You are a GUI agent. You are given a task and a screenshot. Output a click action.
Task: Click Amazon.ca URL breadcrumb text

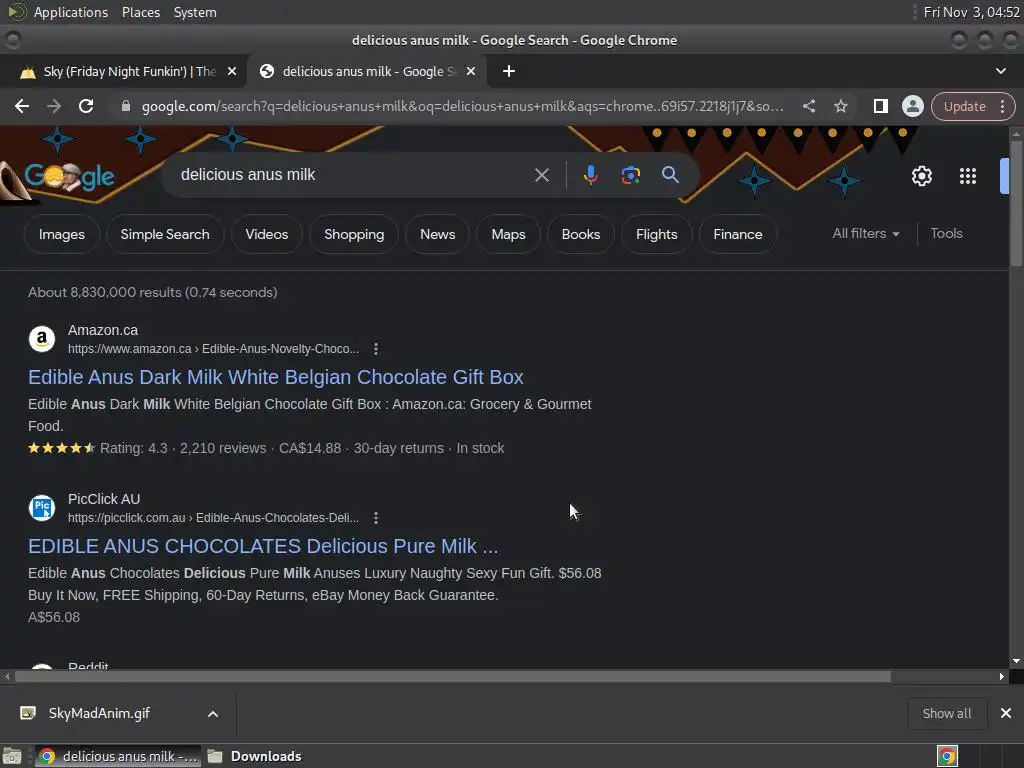(214, 349)
